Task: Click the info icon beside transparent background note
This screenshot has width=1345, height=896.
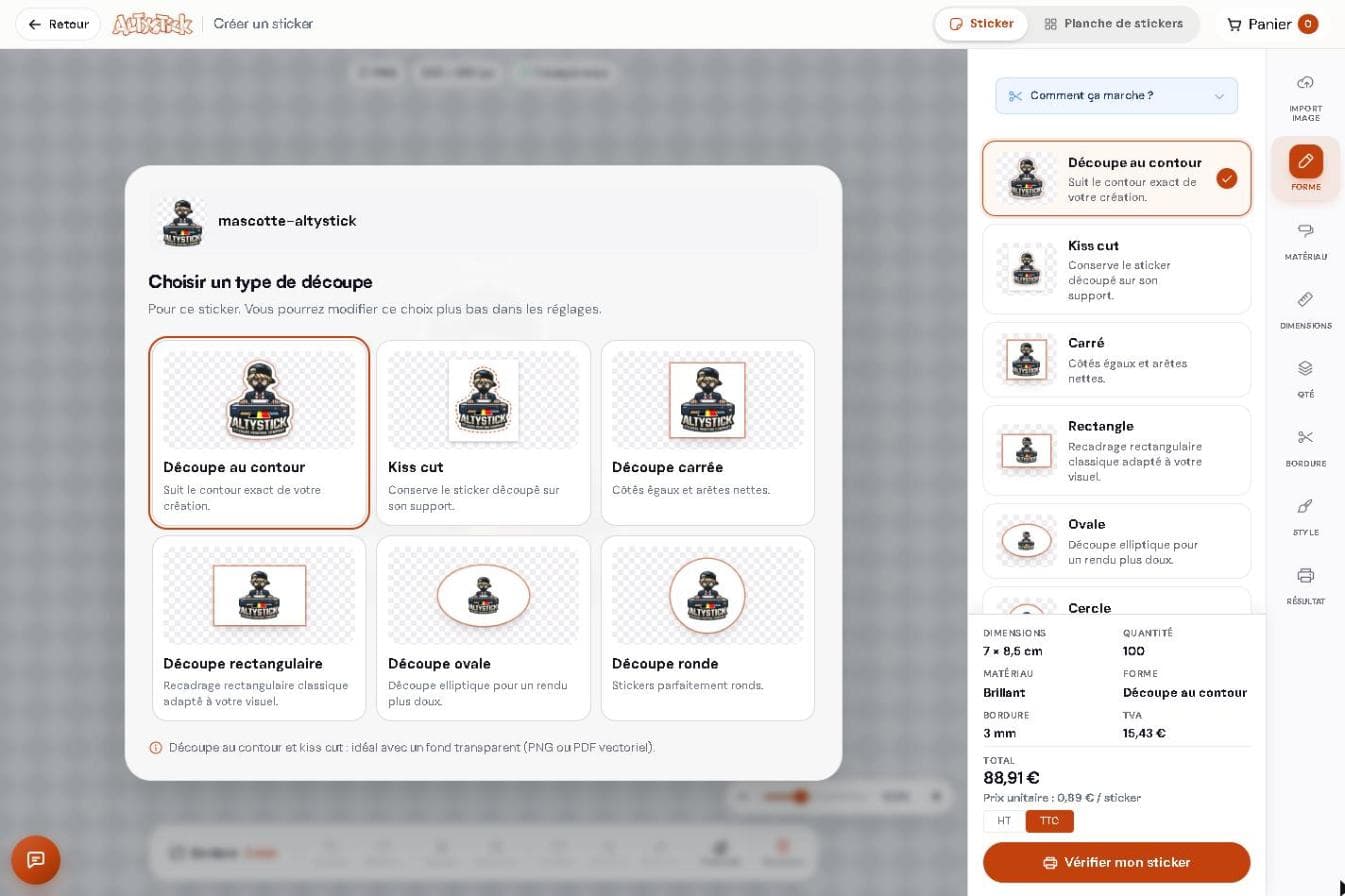Action: pyautogui.click(x=156, y=748)
